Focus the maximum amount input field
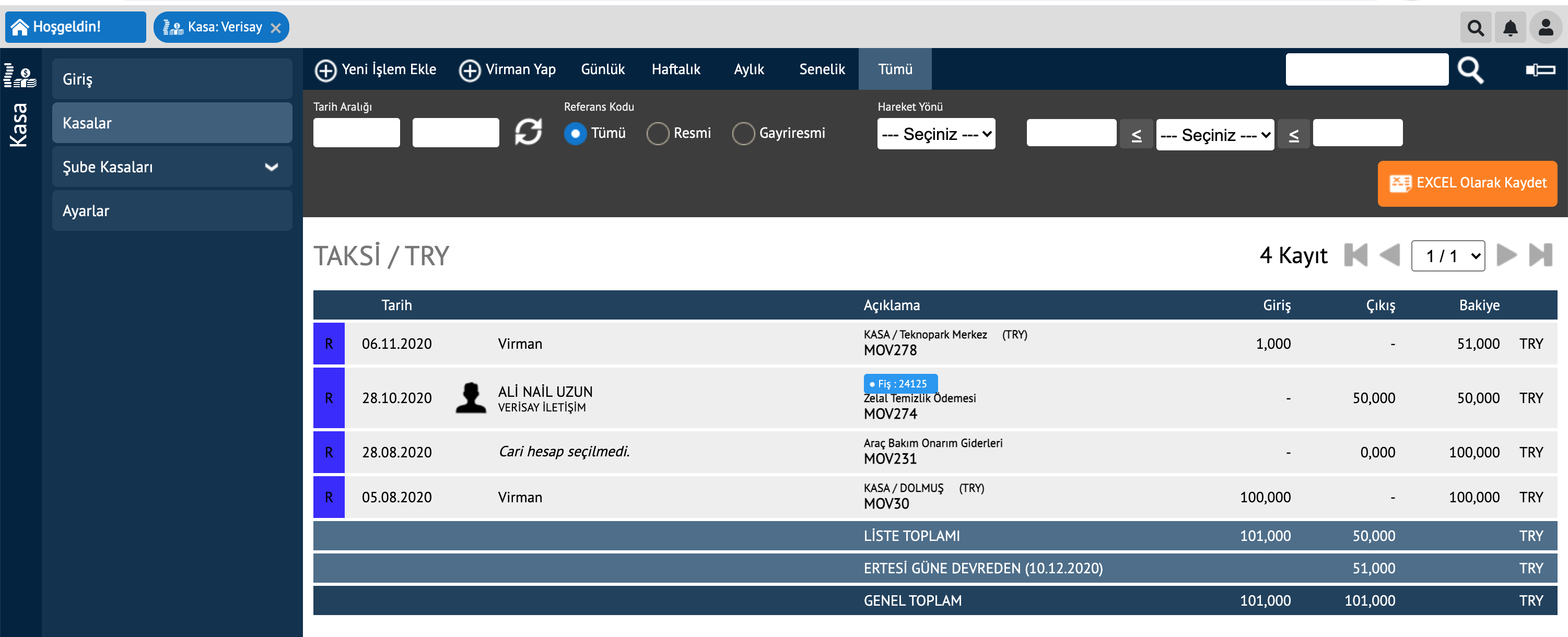 point(1358,133)
